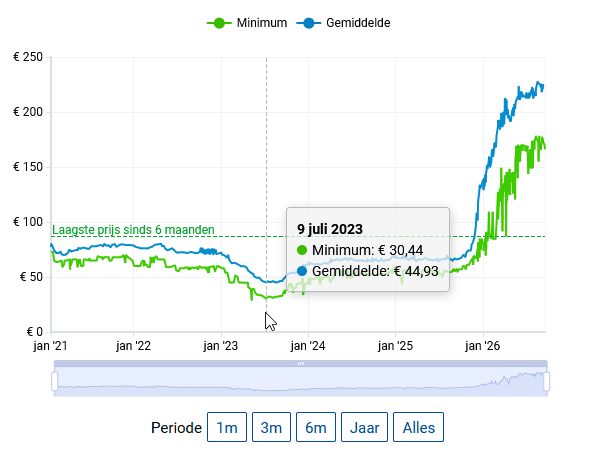Click the jan '22 axis label
This screenshot has height=465, width=596.
click(x=133, y=346)
